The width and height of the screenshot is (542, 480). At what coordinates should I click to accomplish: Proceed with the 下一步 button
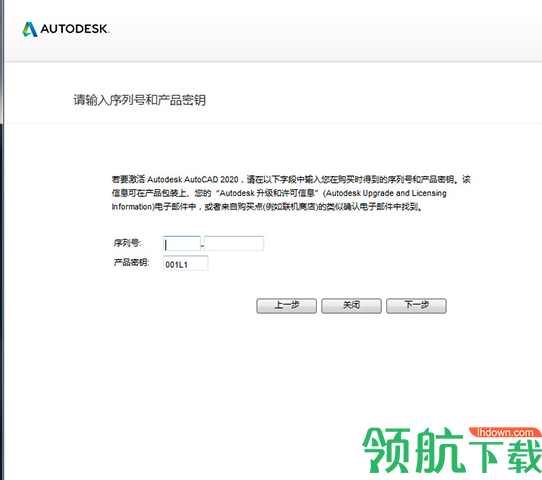(416, 306)
